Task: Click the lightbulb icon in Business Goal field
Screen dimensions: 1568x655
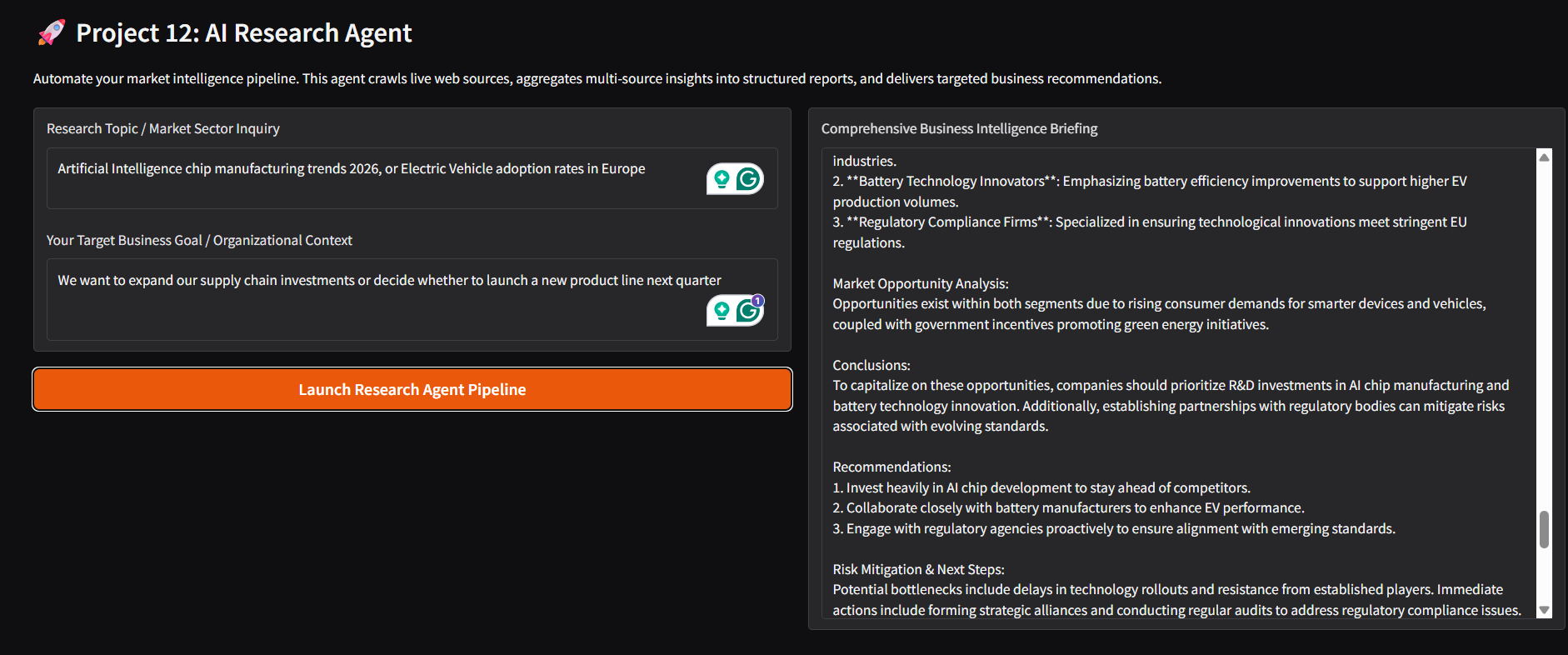Action: [722, 311]
